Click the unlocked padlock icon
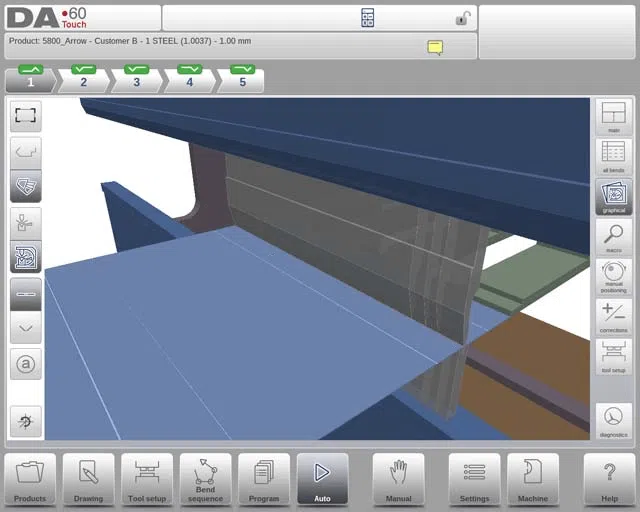Image resolution: width=640 pixels, height=512 pixels. click(x=463, y=18)
